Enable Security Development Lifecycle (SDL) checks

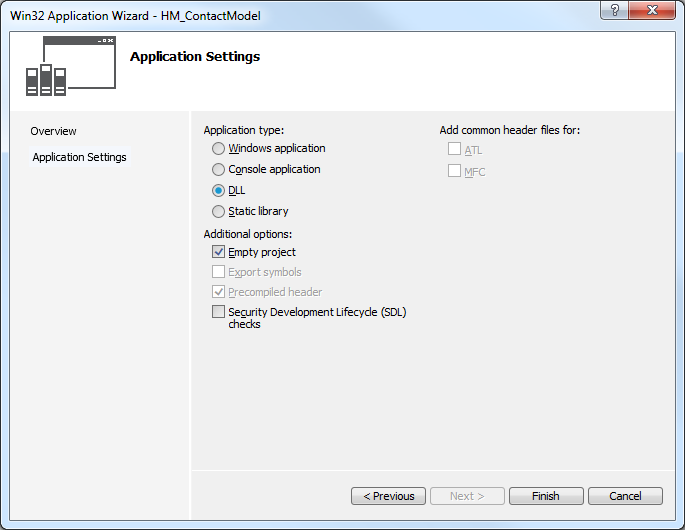click(x=218, y=312)
